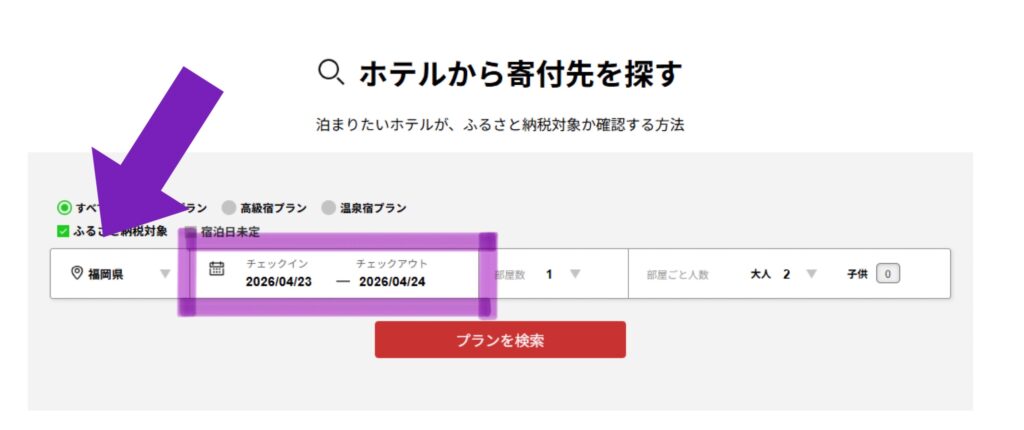Click the 部屋ごと人数 label
The width and height of the screenshot is (1024, 430).
click(677, 274)
